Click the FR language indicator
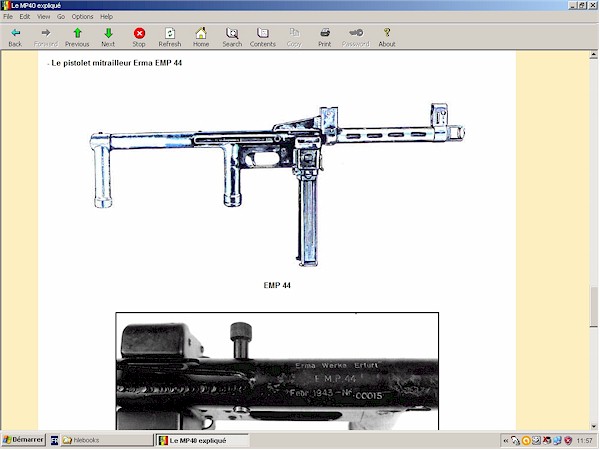Screen dimensions: 600x450 coord(55,441)
